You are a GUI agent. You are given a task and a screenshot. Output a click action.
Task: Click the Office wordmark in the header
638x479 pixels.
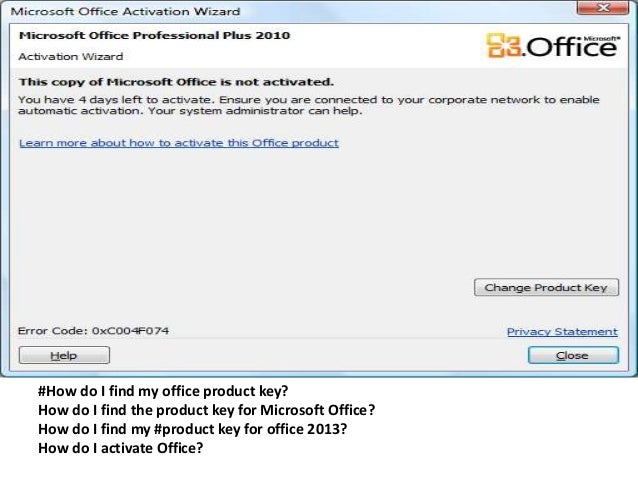click(x=572, y=47)
